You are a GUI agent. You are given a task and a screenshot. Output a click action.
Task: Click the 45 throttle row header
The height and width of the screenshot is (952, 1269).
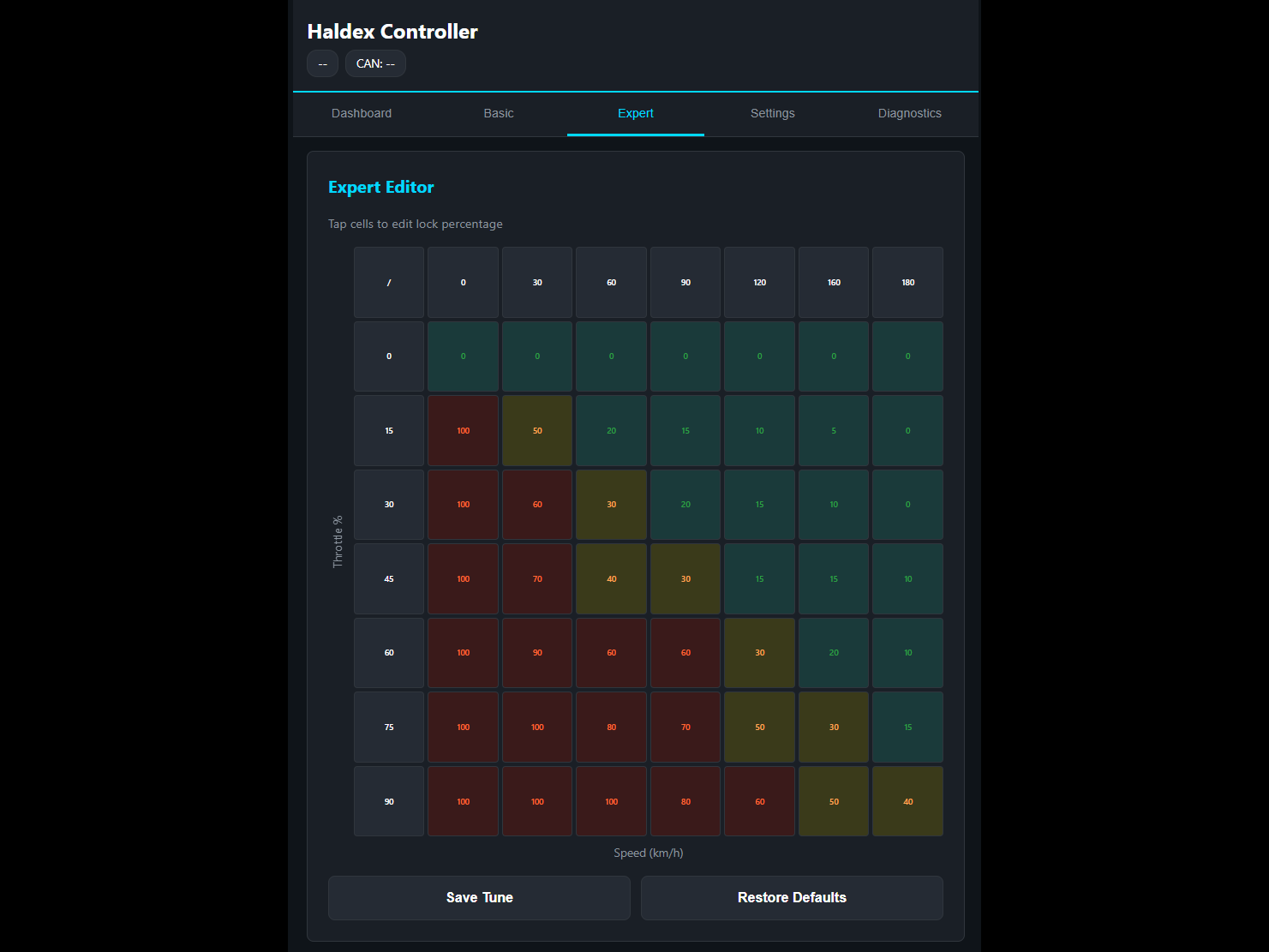[x=389, y=579]
